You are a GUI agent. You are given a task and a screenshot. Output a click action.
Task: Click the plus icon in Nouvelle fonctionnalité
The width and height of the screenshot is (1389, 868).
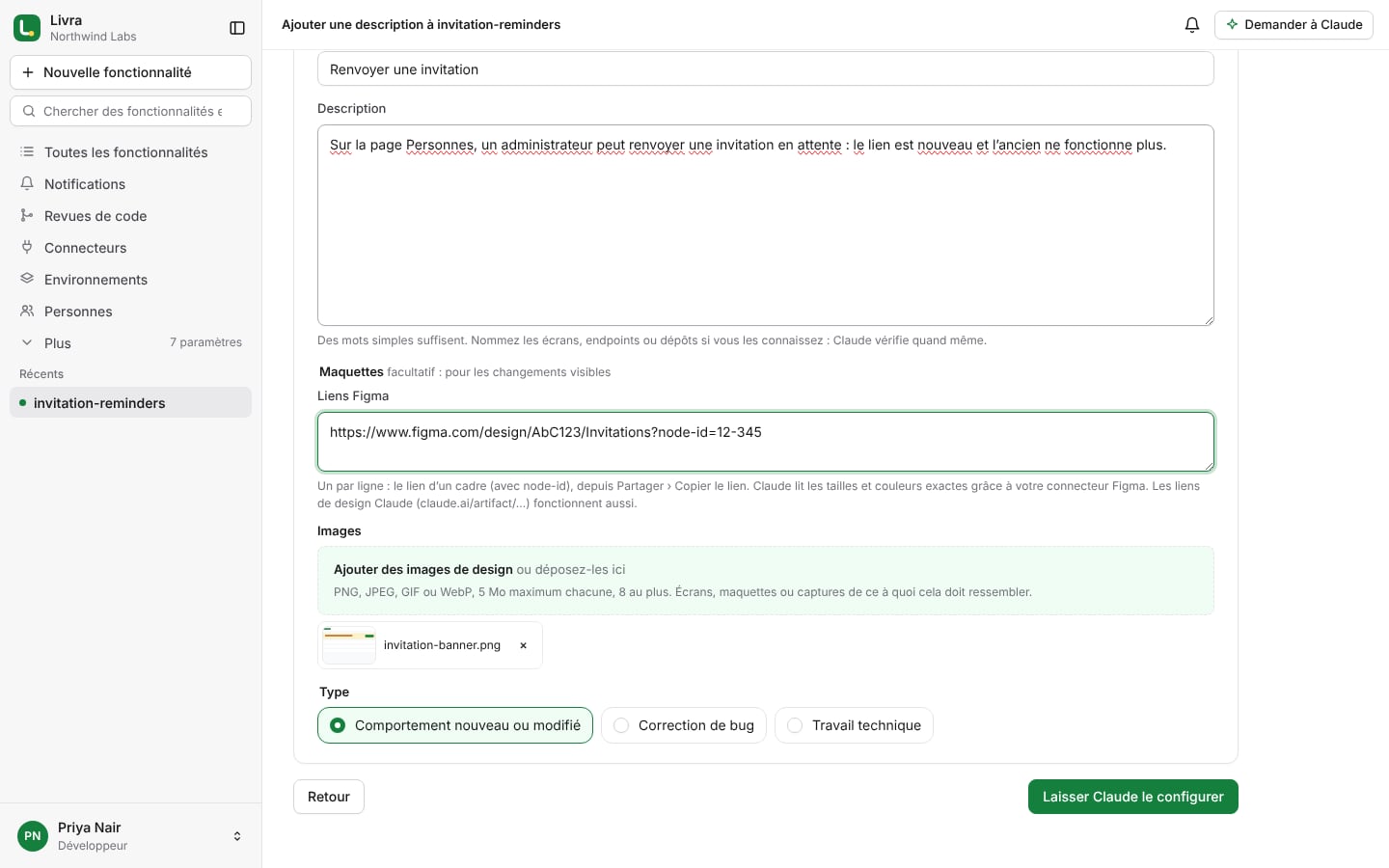(x=28, y=72)
